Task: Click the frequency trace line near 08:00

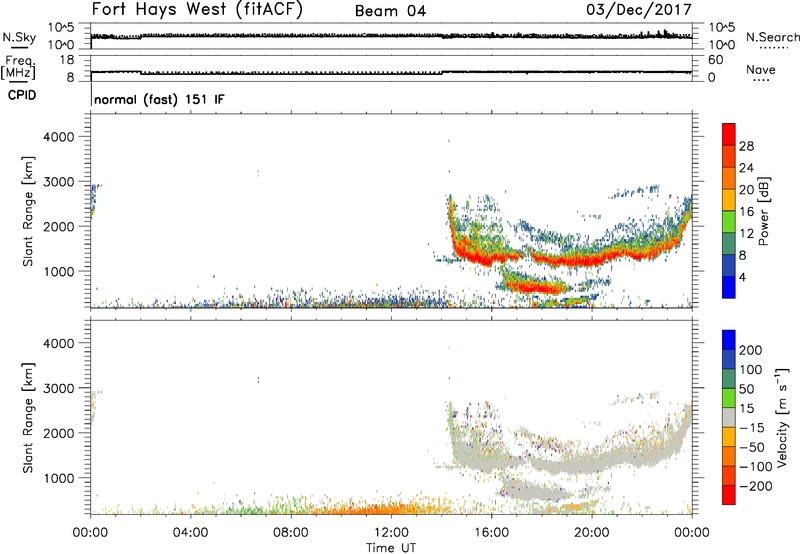Action: (290, 73)
